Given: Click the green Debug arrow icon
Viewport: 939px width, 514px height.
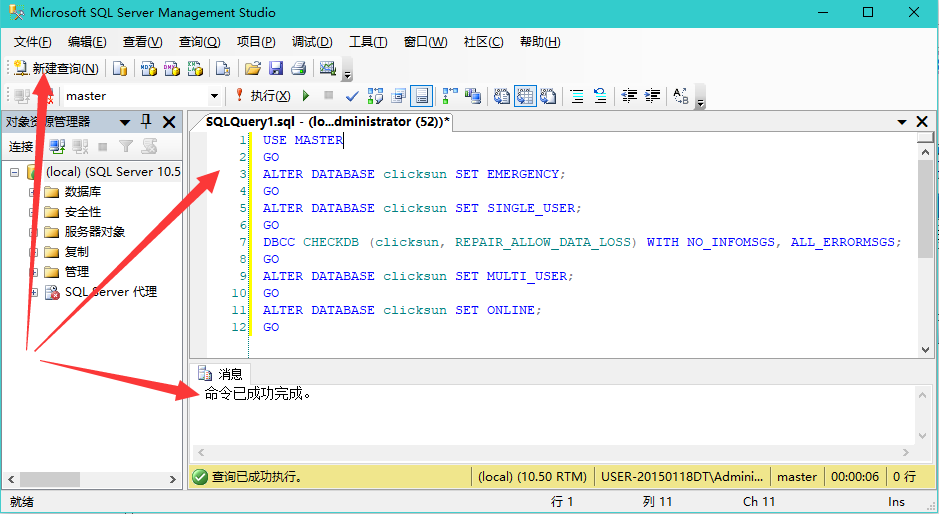Looking at the screenshot, I should click(x=305, y=96).
